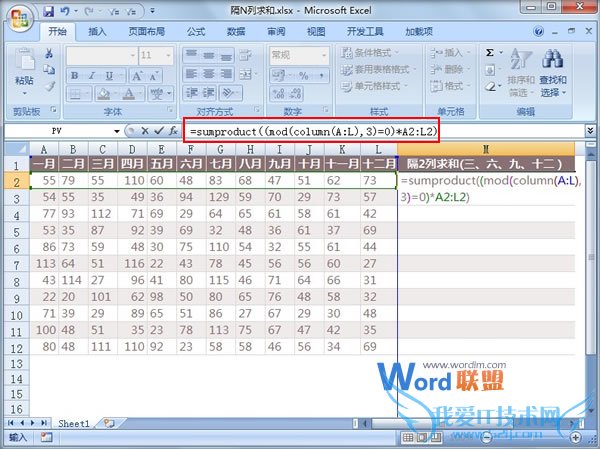This screenshot has width=600, height=449.
Task: Open the cell borders button
Action: (76, 93)
